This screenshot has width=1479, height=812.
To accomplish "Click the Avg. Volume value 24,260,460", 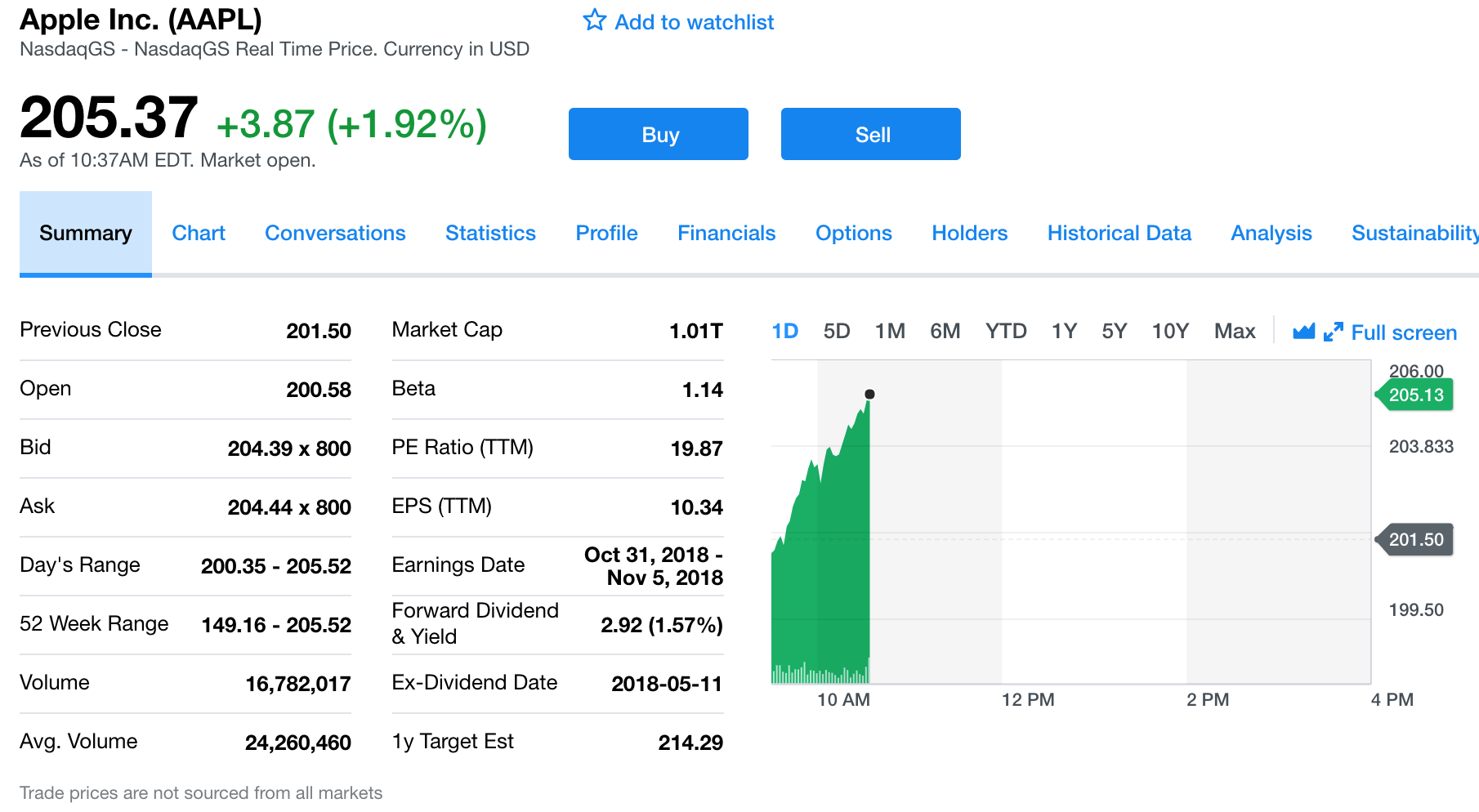I will pos(298,743).
